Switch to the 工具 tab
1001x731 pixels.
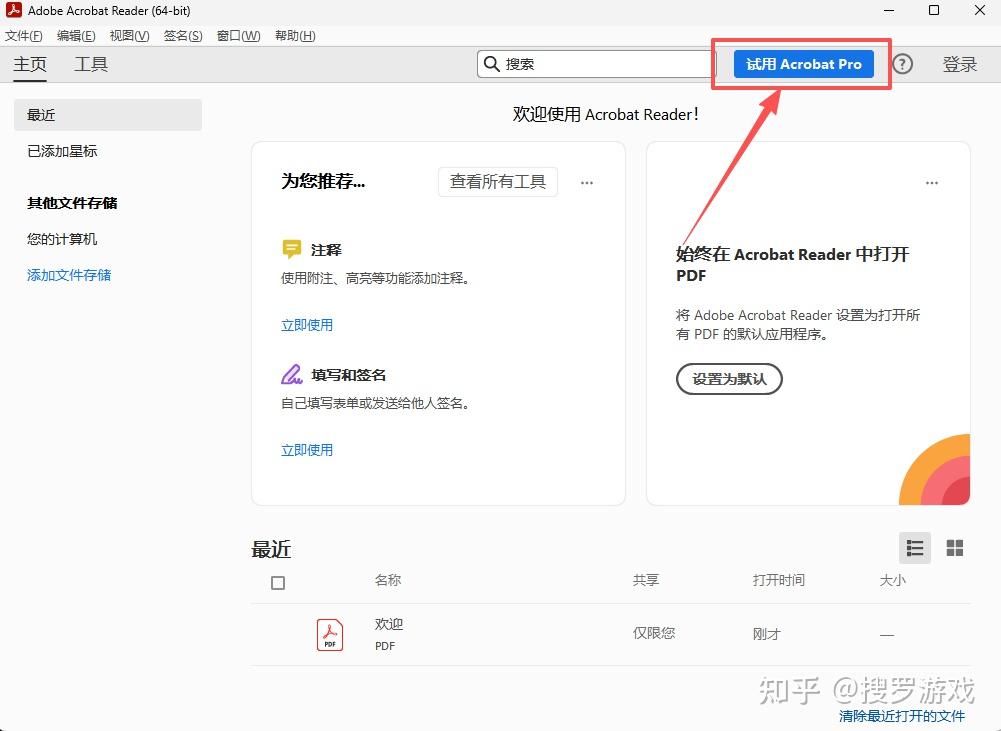tap(90, 63)
